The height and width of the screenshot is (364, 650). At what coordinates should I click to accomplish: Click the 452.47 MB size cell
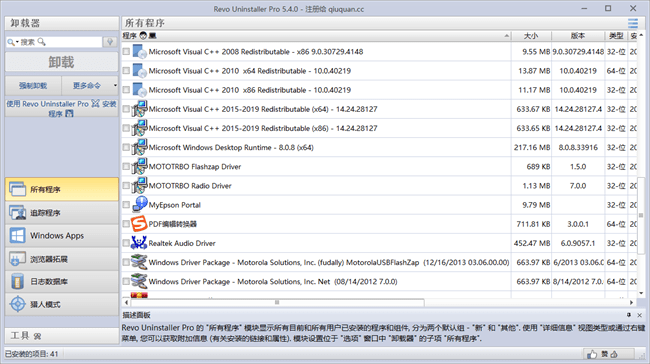[532, 243]
